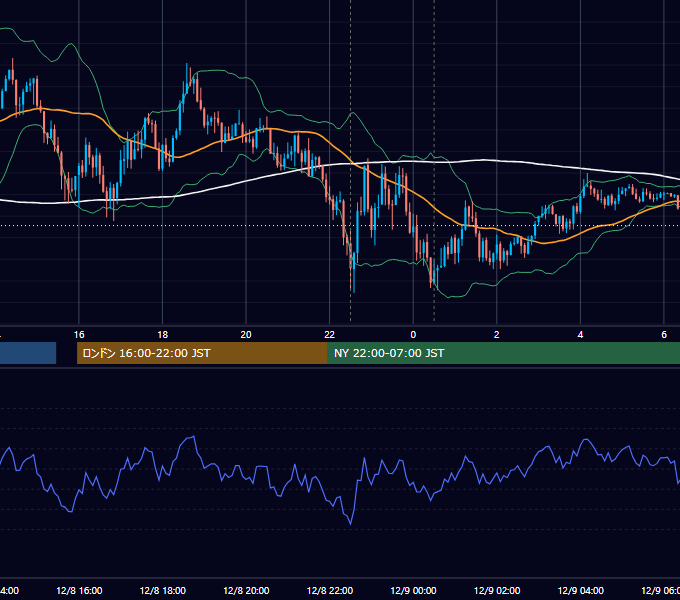The height and width of the screenshot is (600, 680).
Task: Click the hour label 20 on price chart axis
Action: pyautogui.click(x=246, y=334)
